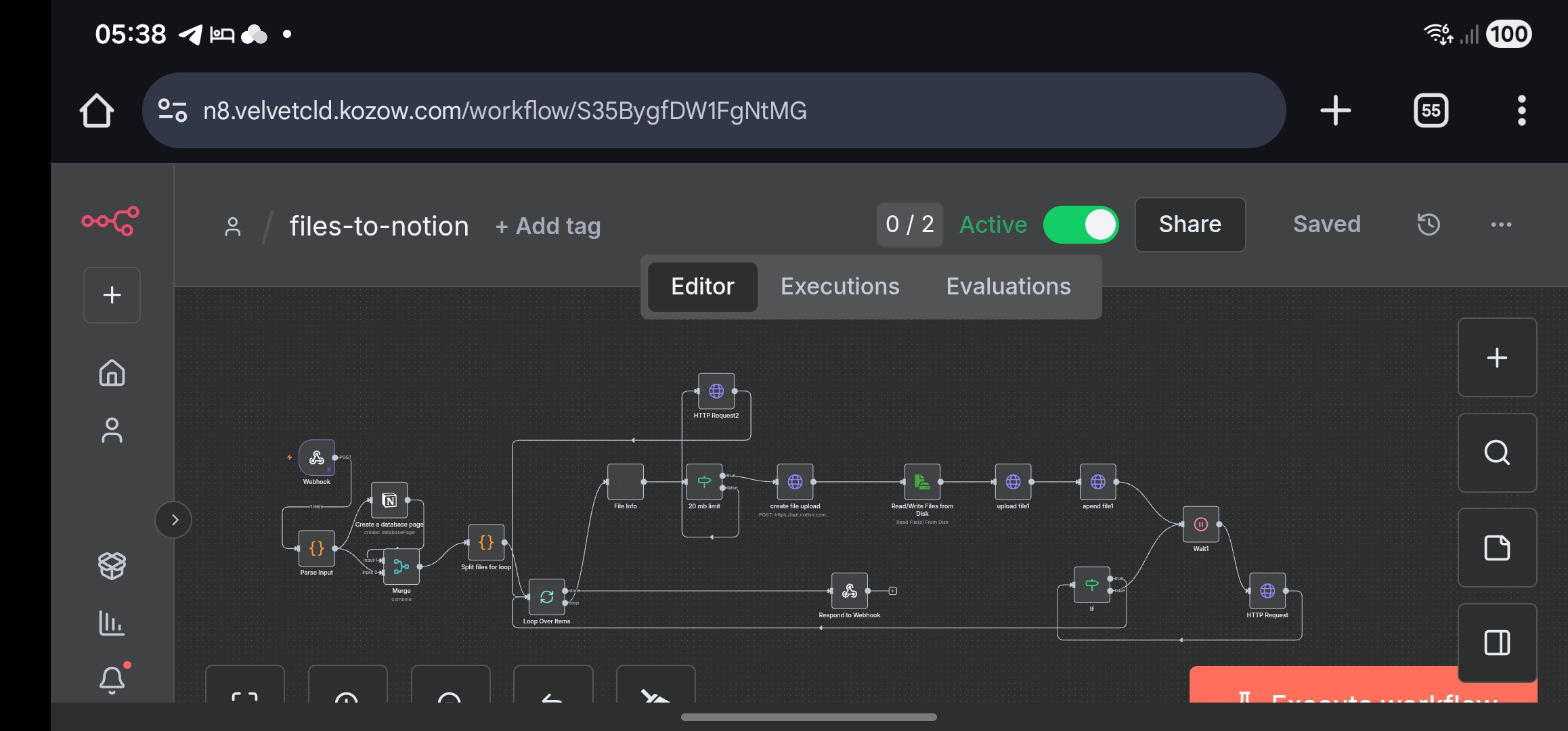1568x731 pixels.
Task: Switch to the Evaluations tab
Action: pos(1008,286)
